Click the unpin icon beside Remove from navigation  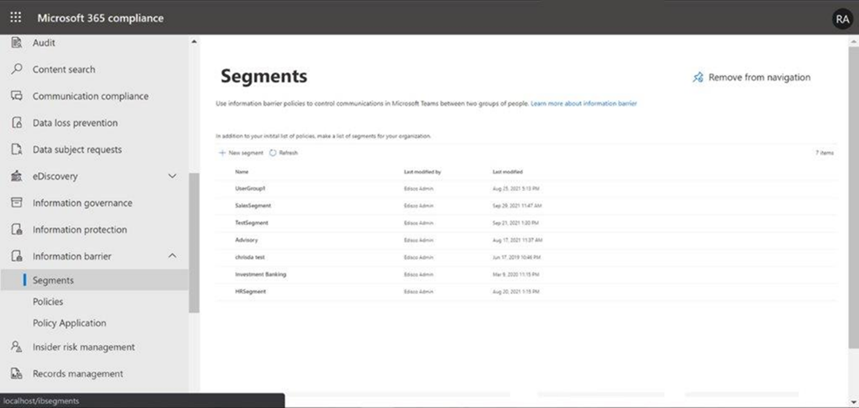698,77
